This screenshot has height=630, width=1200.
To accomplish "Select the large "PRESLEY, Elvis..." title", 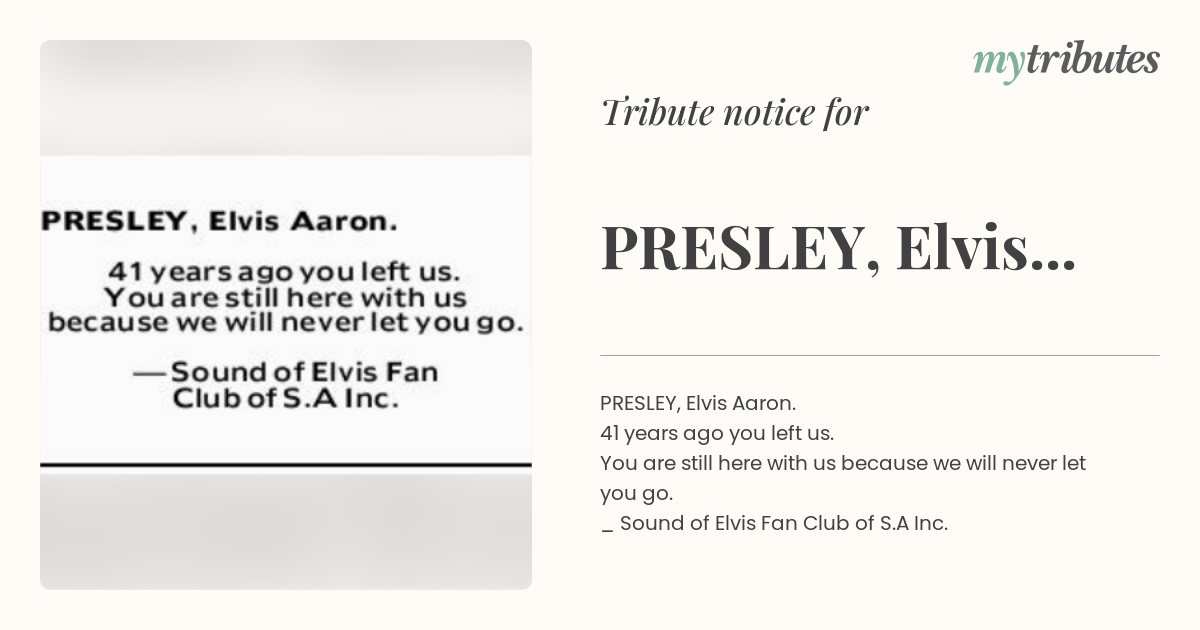I will pos(838,248).
